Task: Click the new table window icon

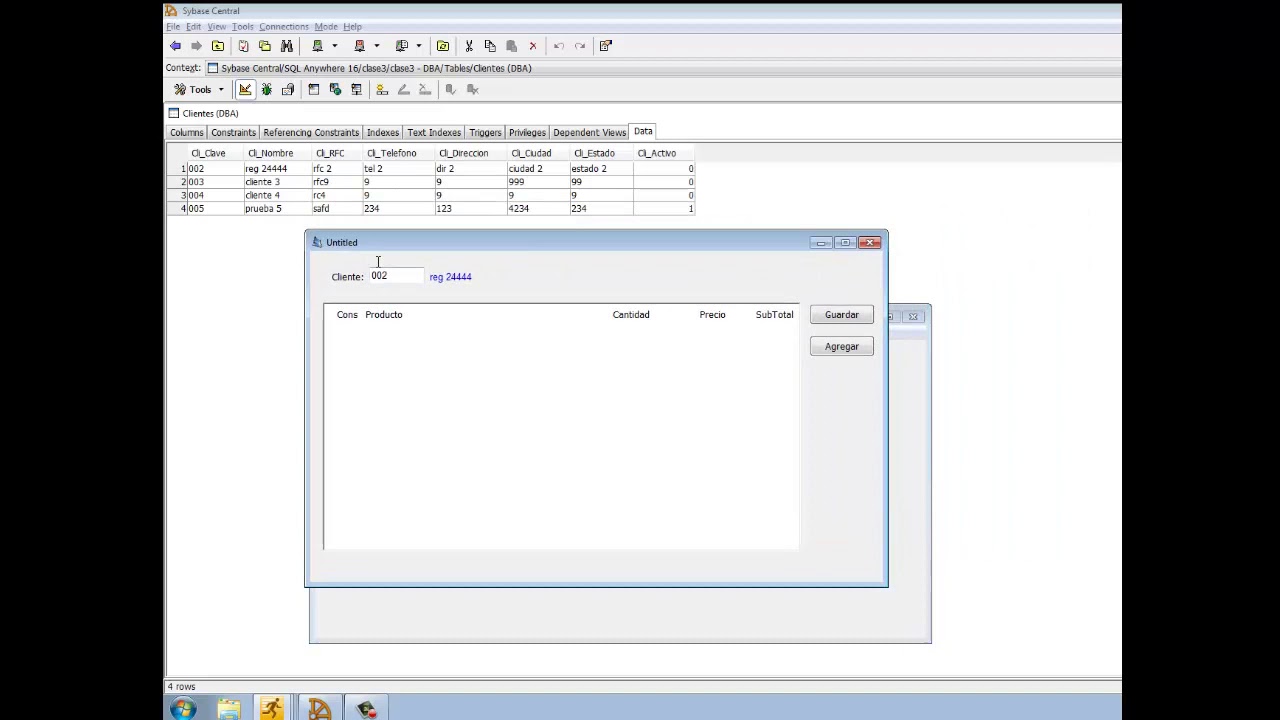Action: coord(314,90)
